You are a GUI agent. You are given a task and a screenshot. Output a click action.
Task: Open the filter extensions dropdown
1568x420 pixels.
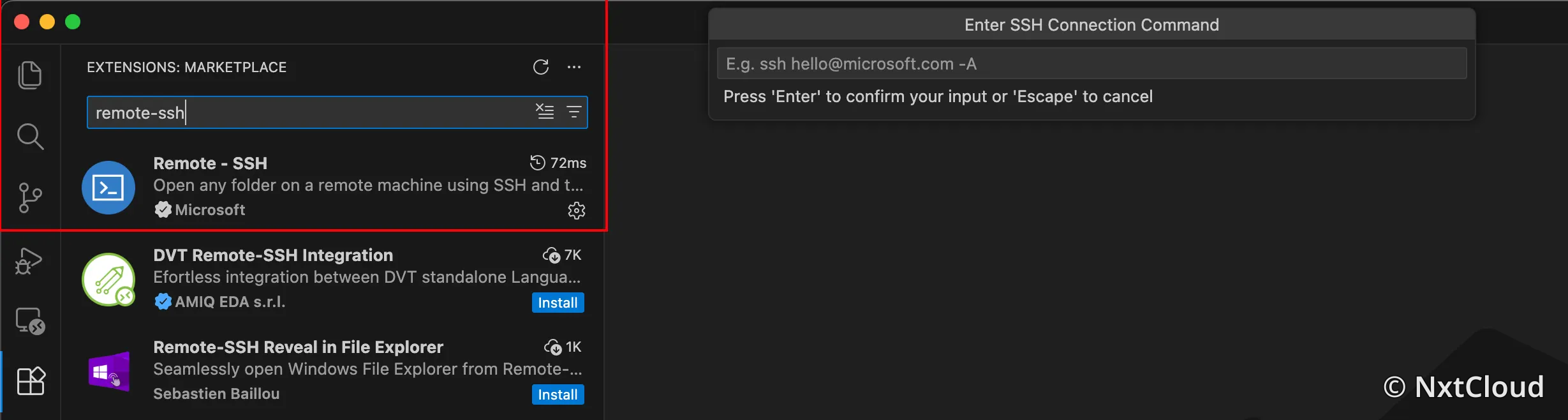pos(574,112)
